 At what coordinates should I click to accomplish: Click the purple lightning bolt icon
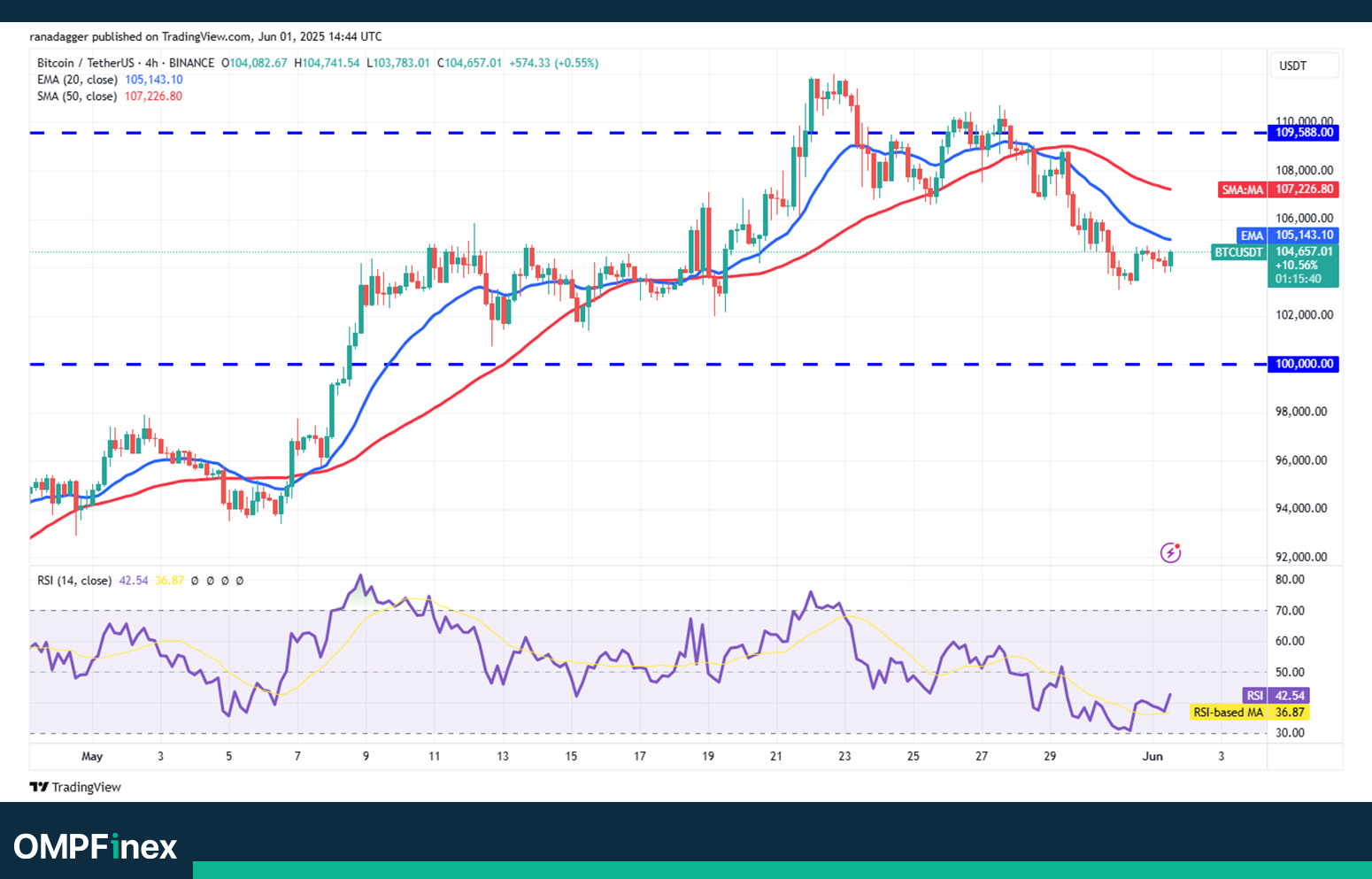(x=1170, y=553)
